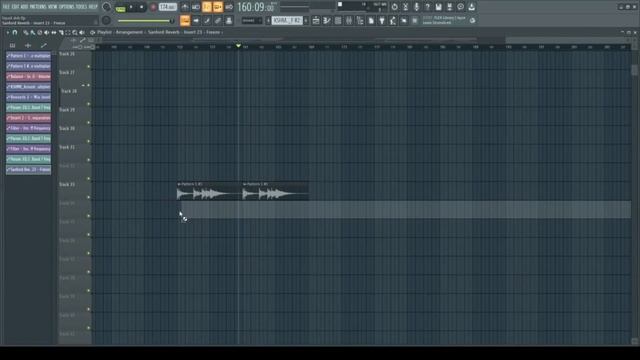Click the render/export audio icon
This screenshot has height=360, width=640.
pos(449,7)
